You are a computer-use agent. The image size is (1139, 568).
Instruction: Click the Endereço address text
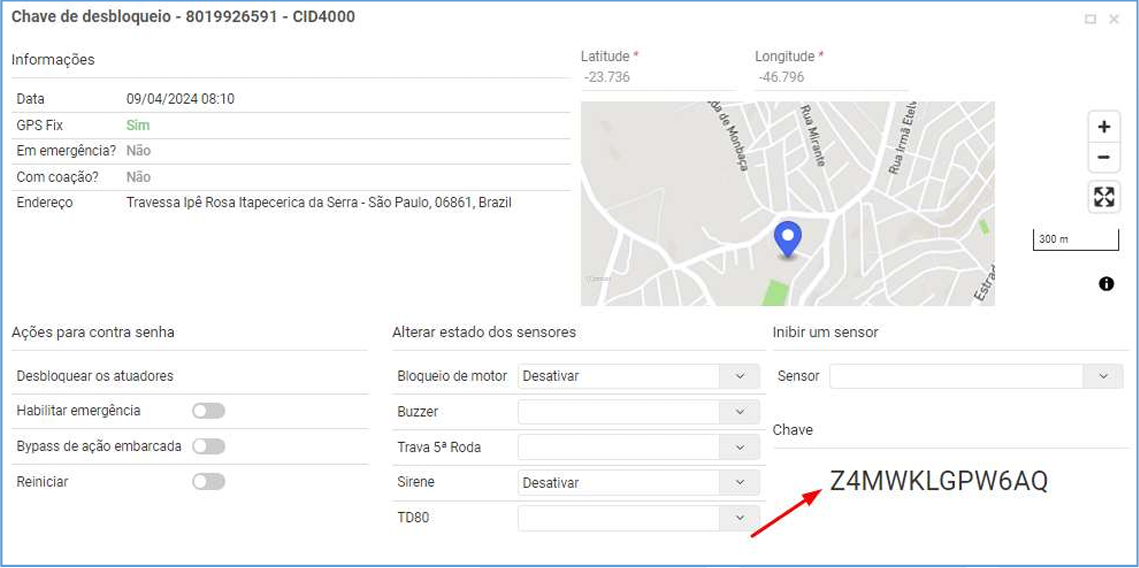[x=318, y=203]
